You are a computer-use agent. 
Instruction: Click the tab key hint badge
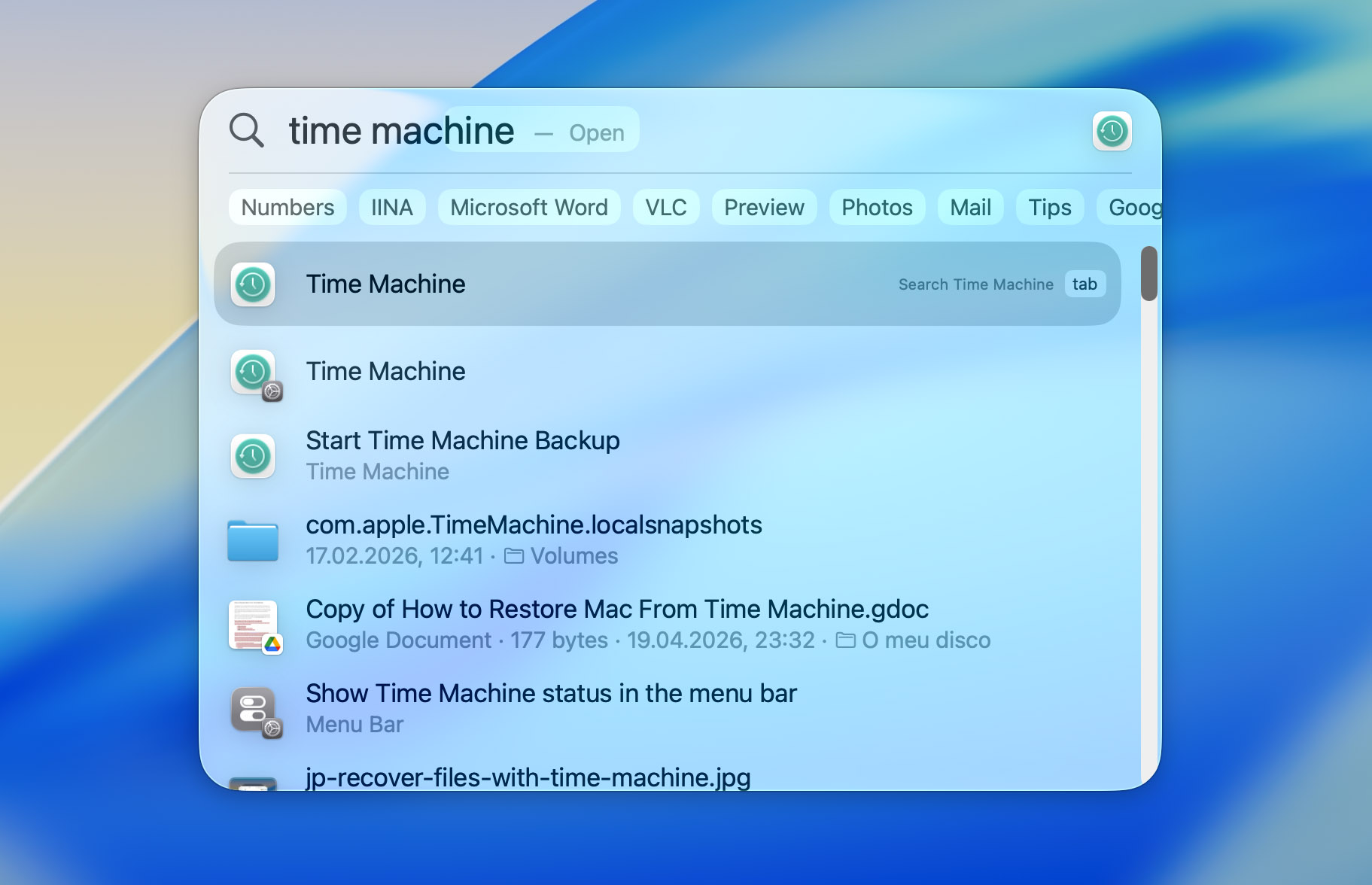pos(1085,284)
